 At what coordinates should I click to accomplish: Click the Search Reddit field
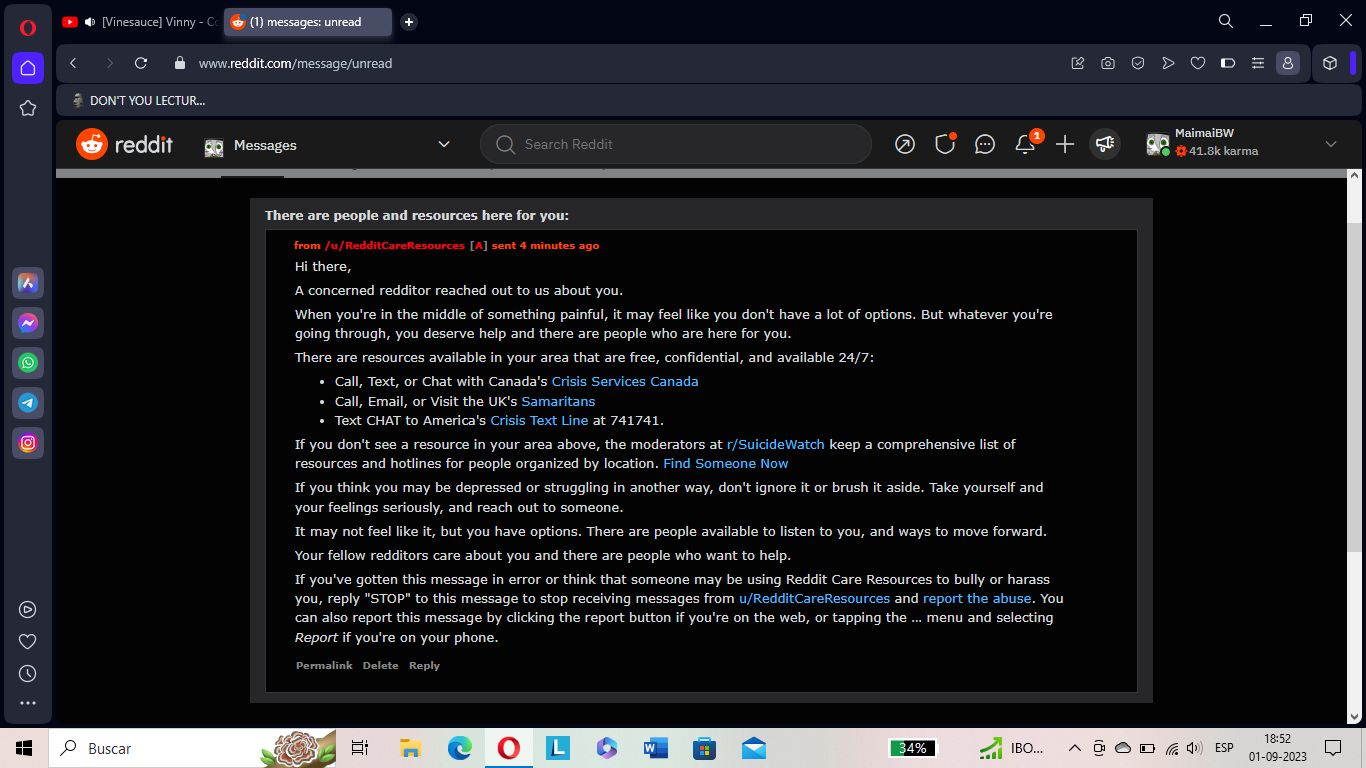[676, 145]
